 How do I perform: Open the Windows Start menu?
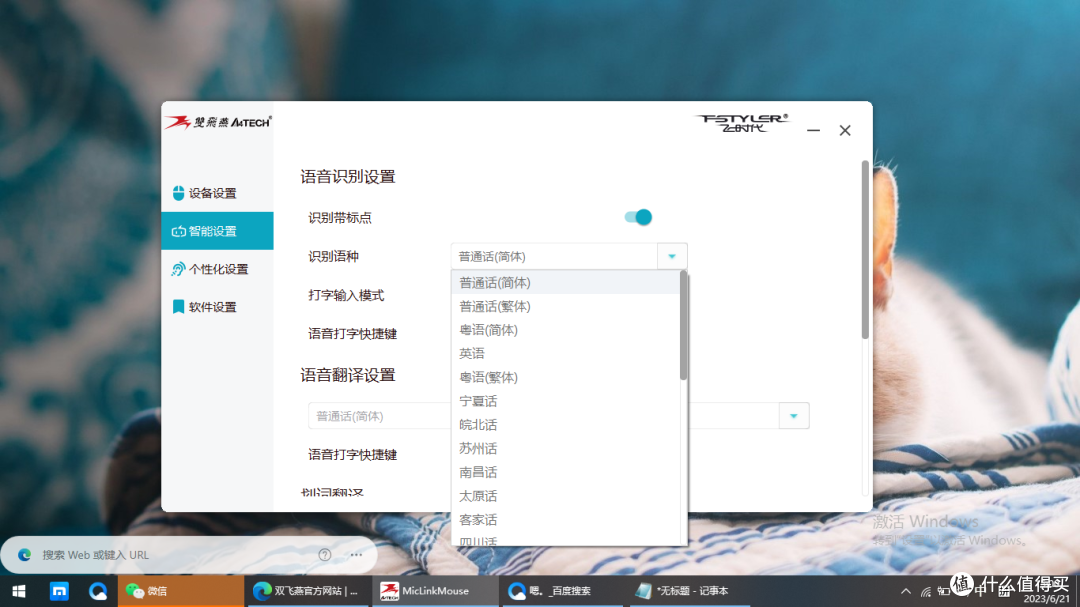coord(19,591)
